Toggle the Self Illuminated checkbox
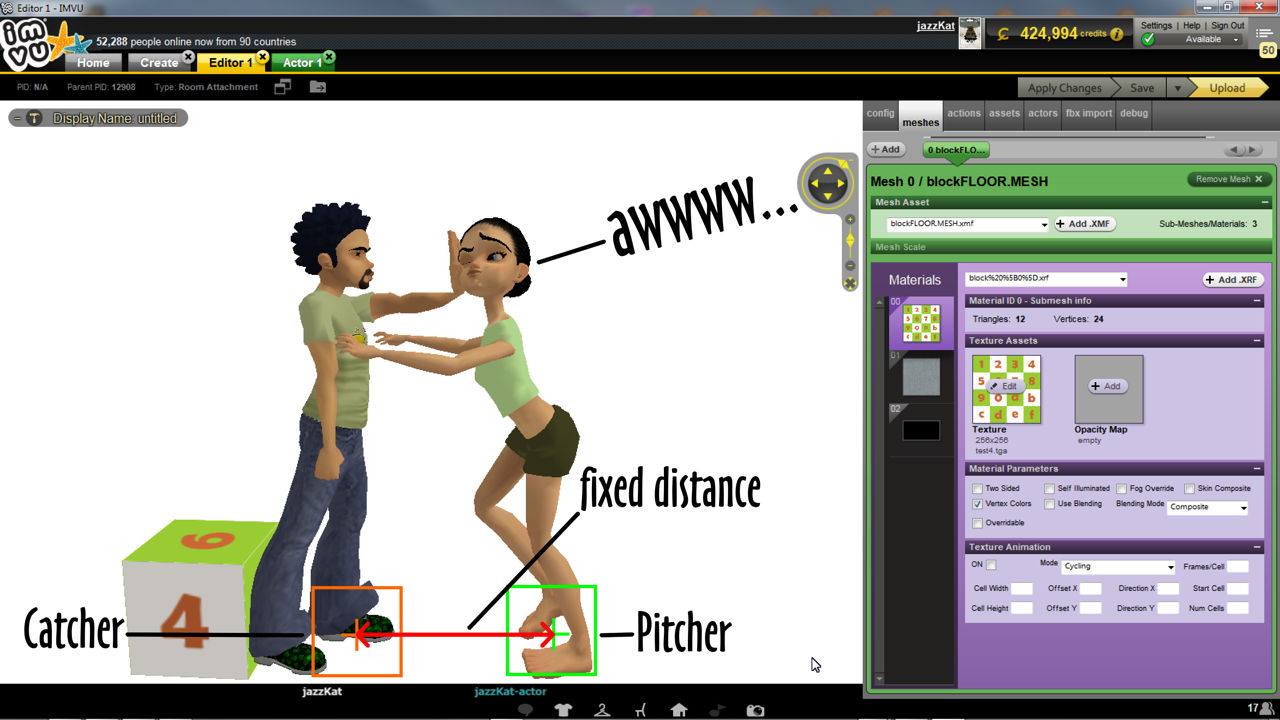Image resolution: width=1280 pixels, height=720 pixels. click(x=1050, y=489)
